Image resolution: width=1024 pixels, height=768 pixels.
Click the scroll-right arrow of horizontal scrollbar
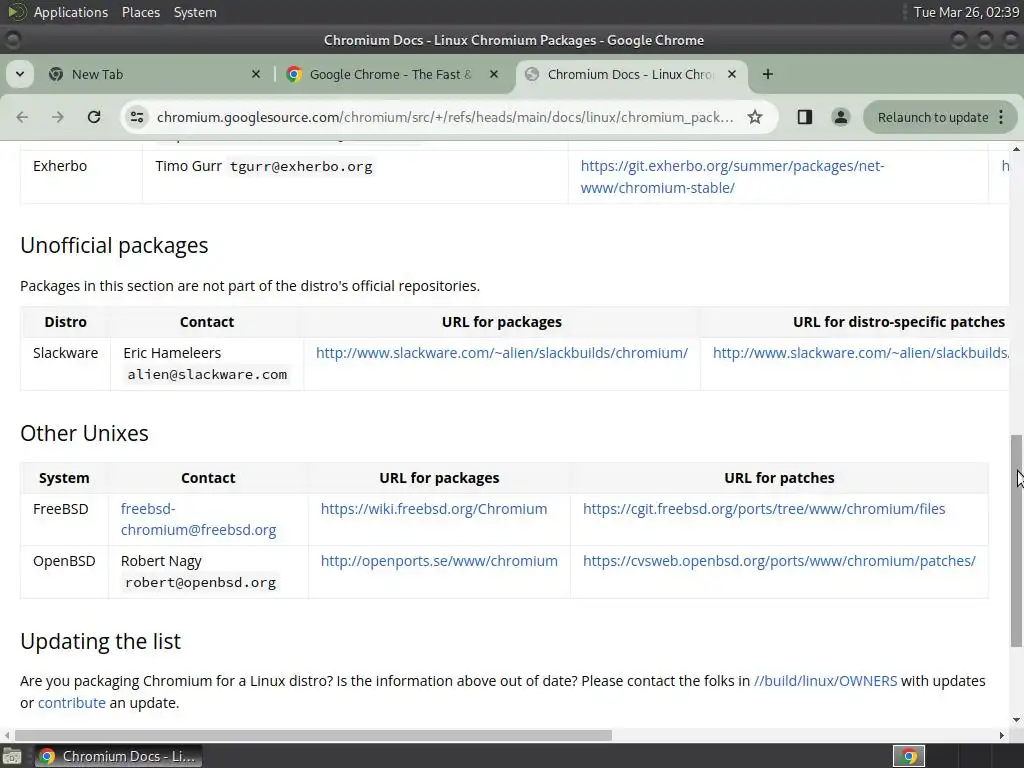click(x=1002, y=735)
